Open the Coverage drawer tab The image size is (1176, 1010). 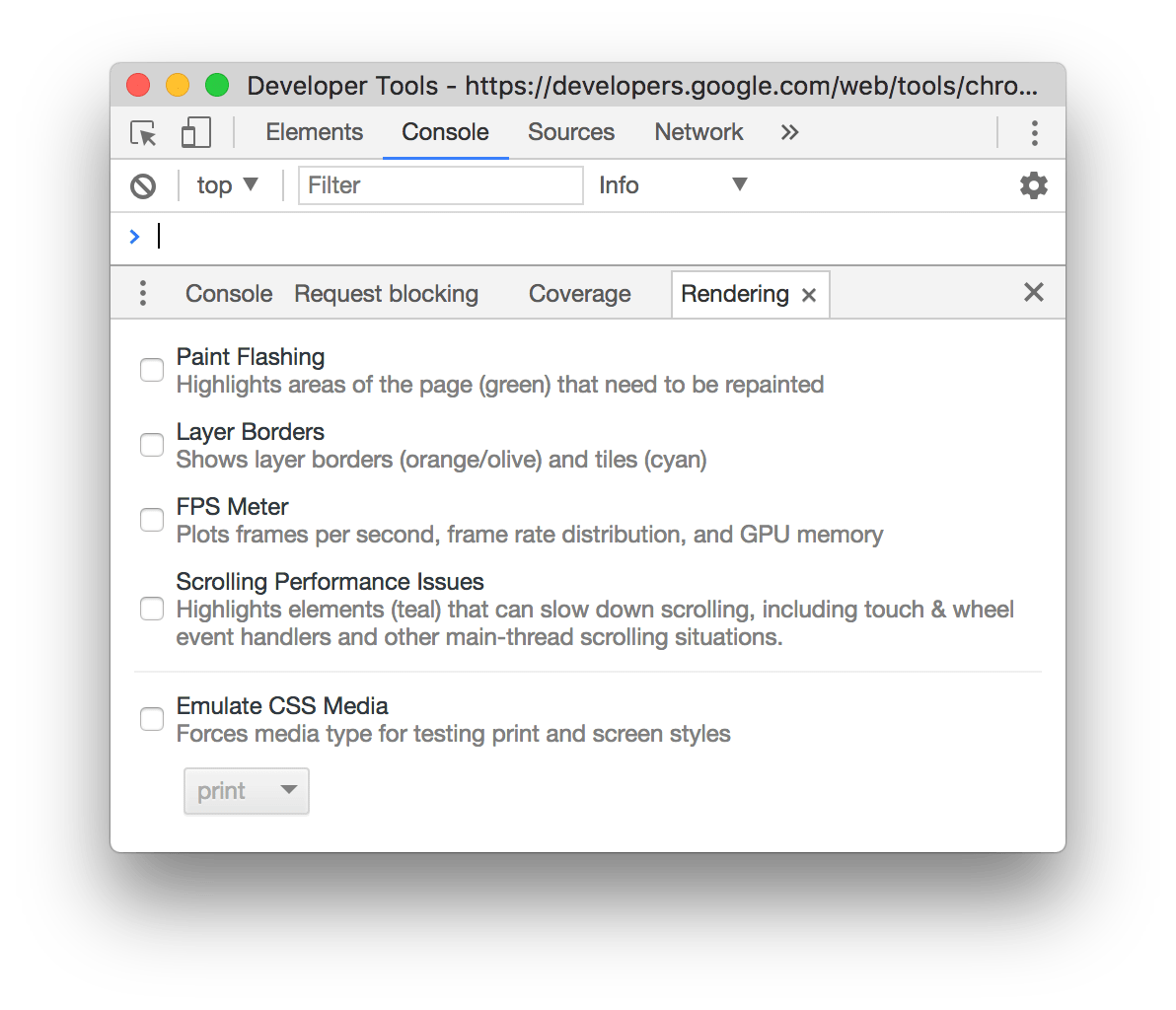click(579, 293)
